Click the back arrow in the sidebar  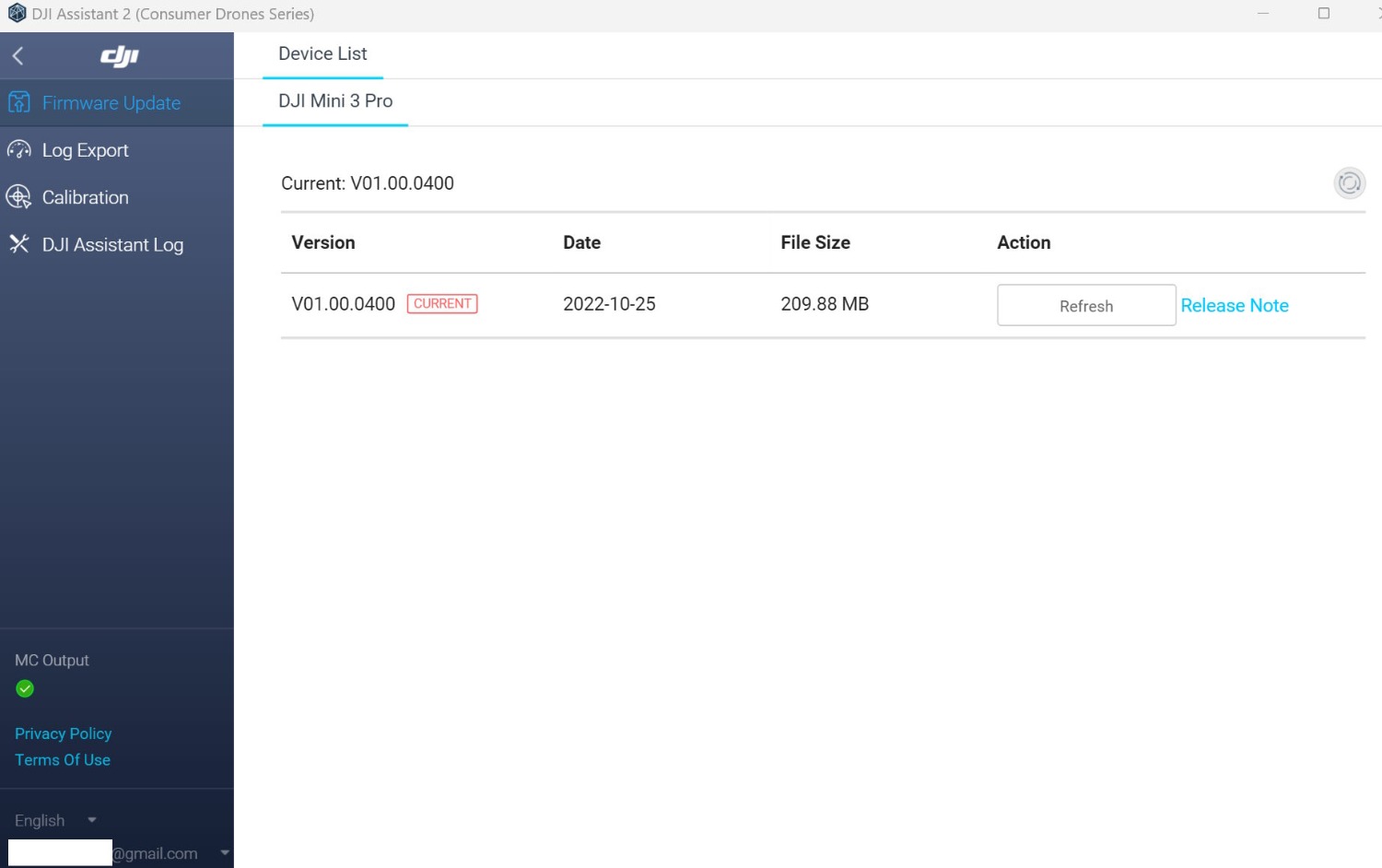click(x=18, y=55)
